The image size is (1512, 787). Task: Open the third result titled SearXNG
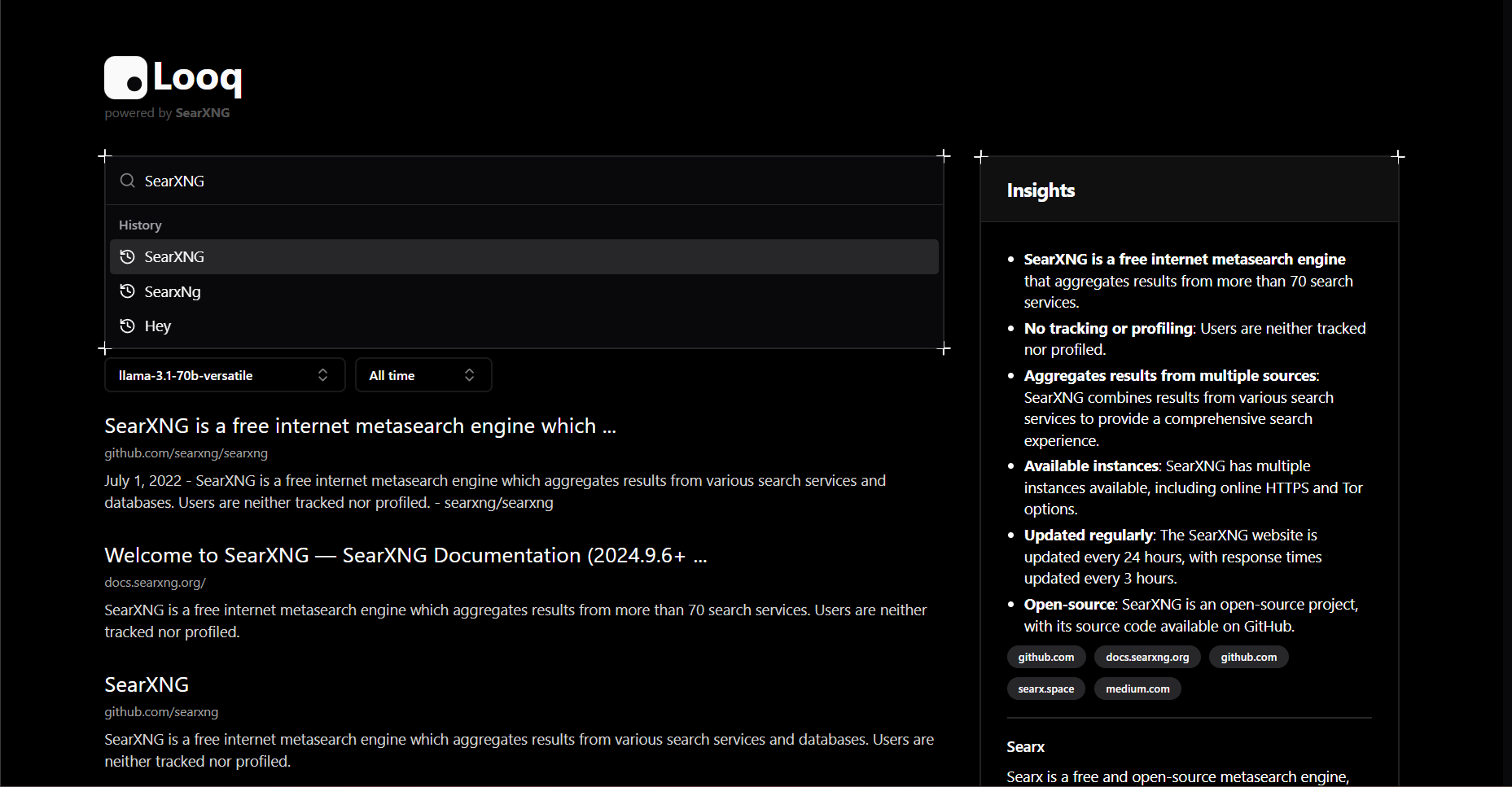pos(147,684)
